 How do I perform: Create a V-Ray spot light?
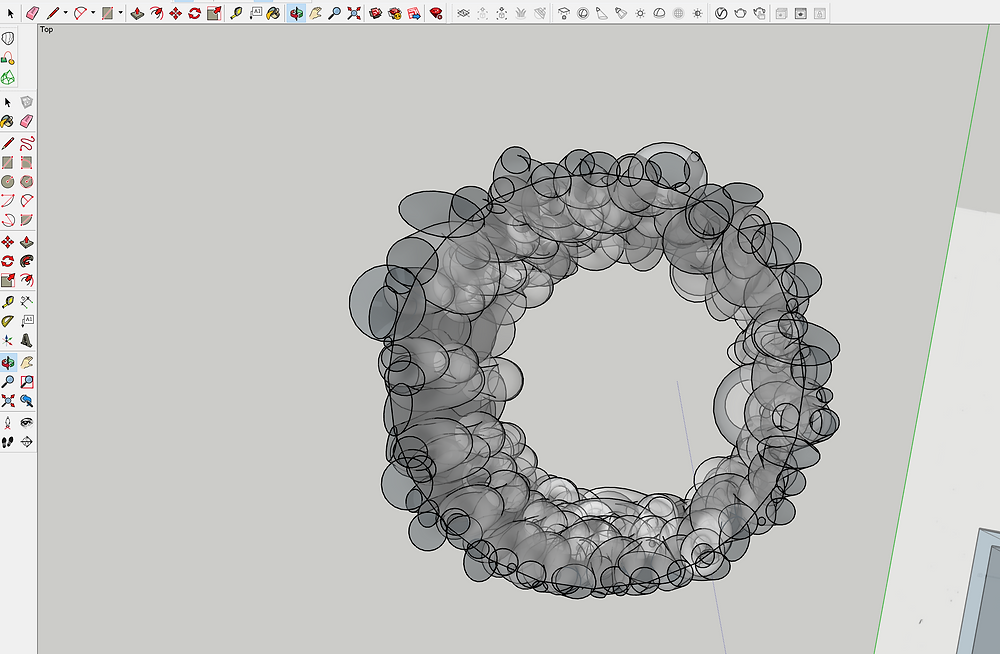602,13
